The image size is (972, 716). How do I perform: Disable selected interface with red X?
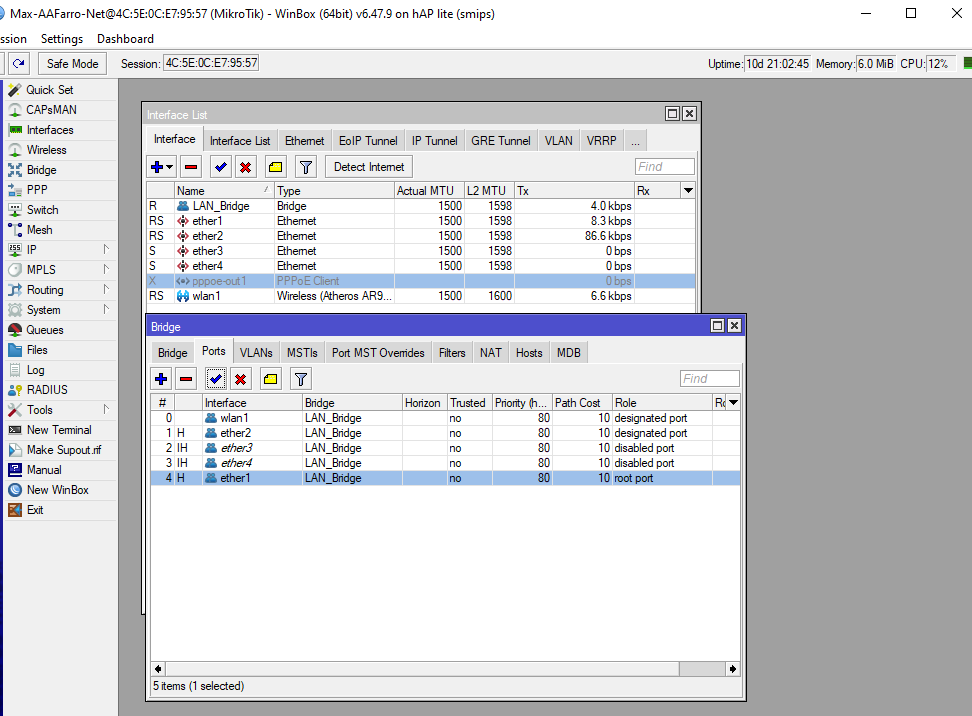(245, 167)
